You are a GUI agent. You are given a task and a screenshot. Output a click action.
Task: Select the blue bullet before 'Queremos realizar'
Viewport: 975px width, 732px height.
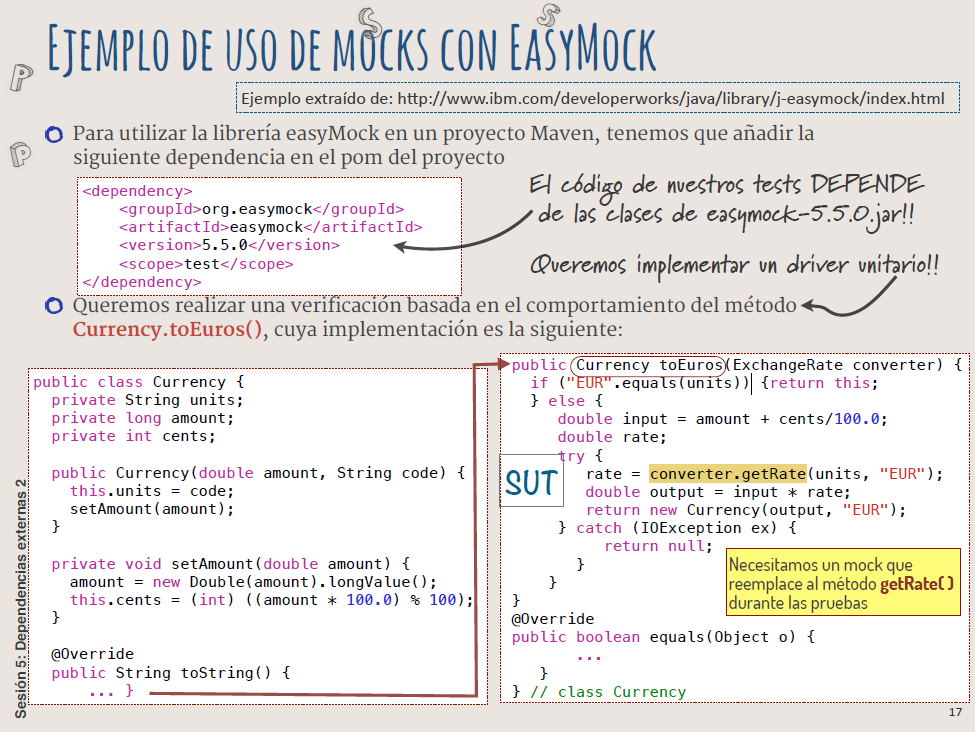(x=54, y=305)
